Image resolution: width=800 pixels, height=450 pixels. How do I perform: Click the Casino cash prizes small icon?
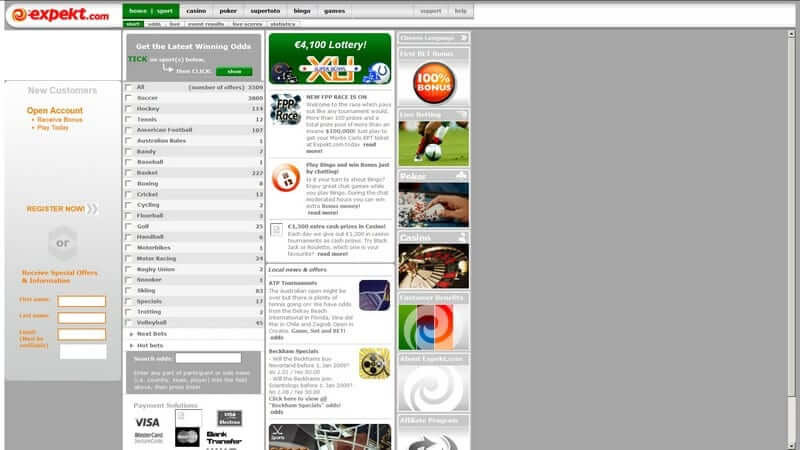coord(276,230)
